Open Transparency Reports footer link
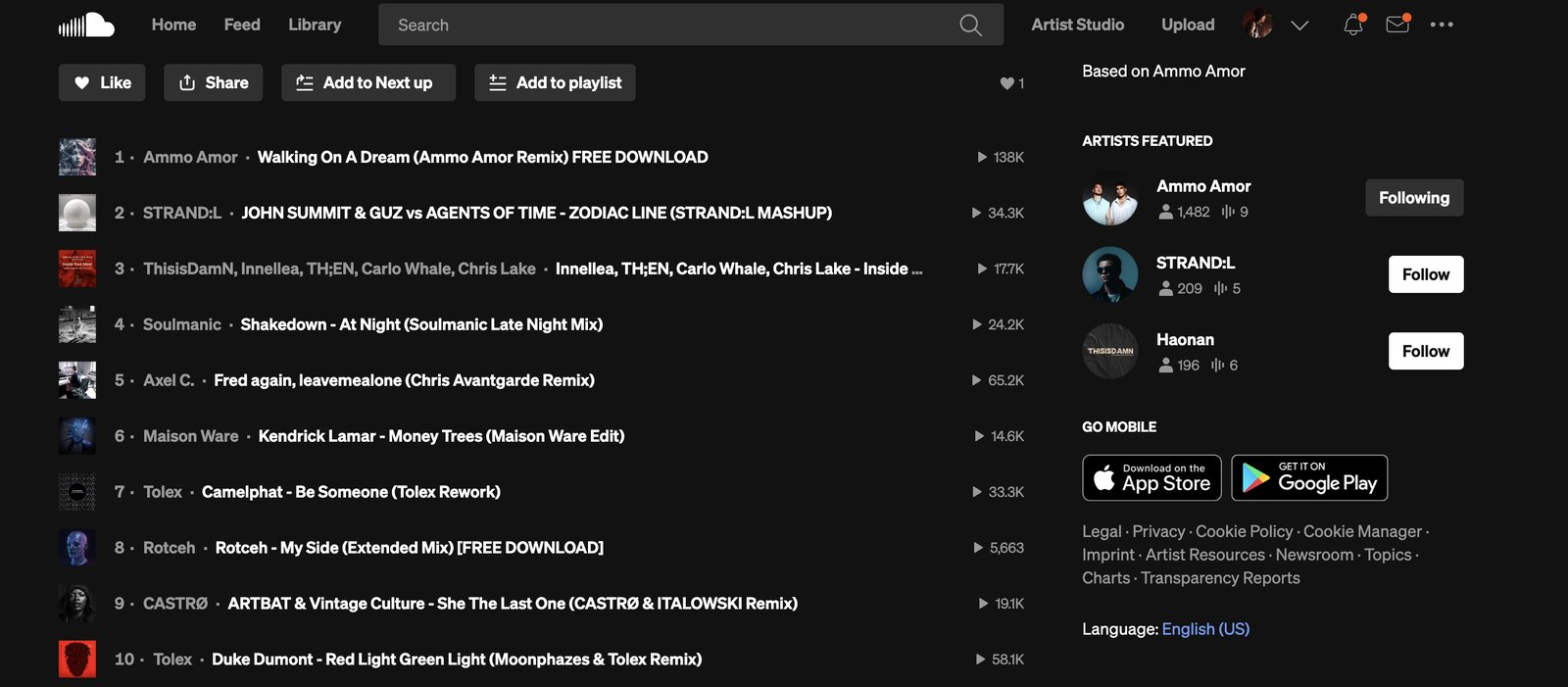This screenshot has height=687, width=1568. [1220, 578]
